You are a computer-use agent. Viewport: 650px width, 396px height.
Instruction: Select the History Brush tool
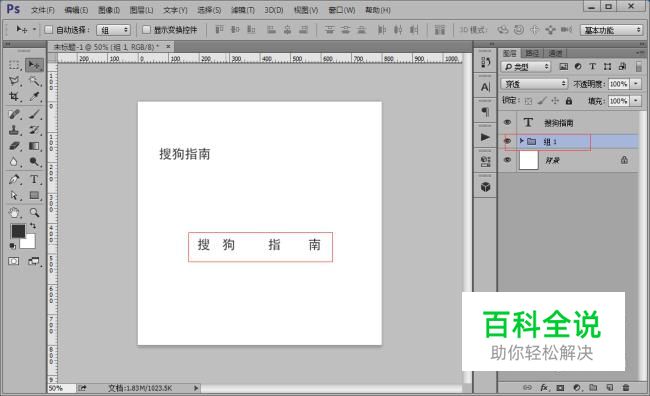coord(34,130)
